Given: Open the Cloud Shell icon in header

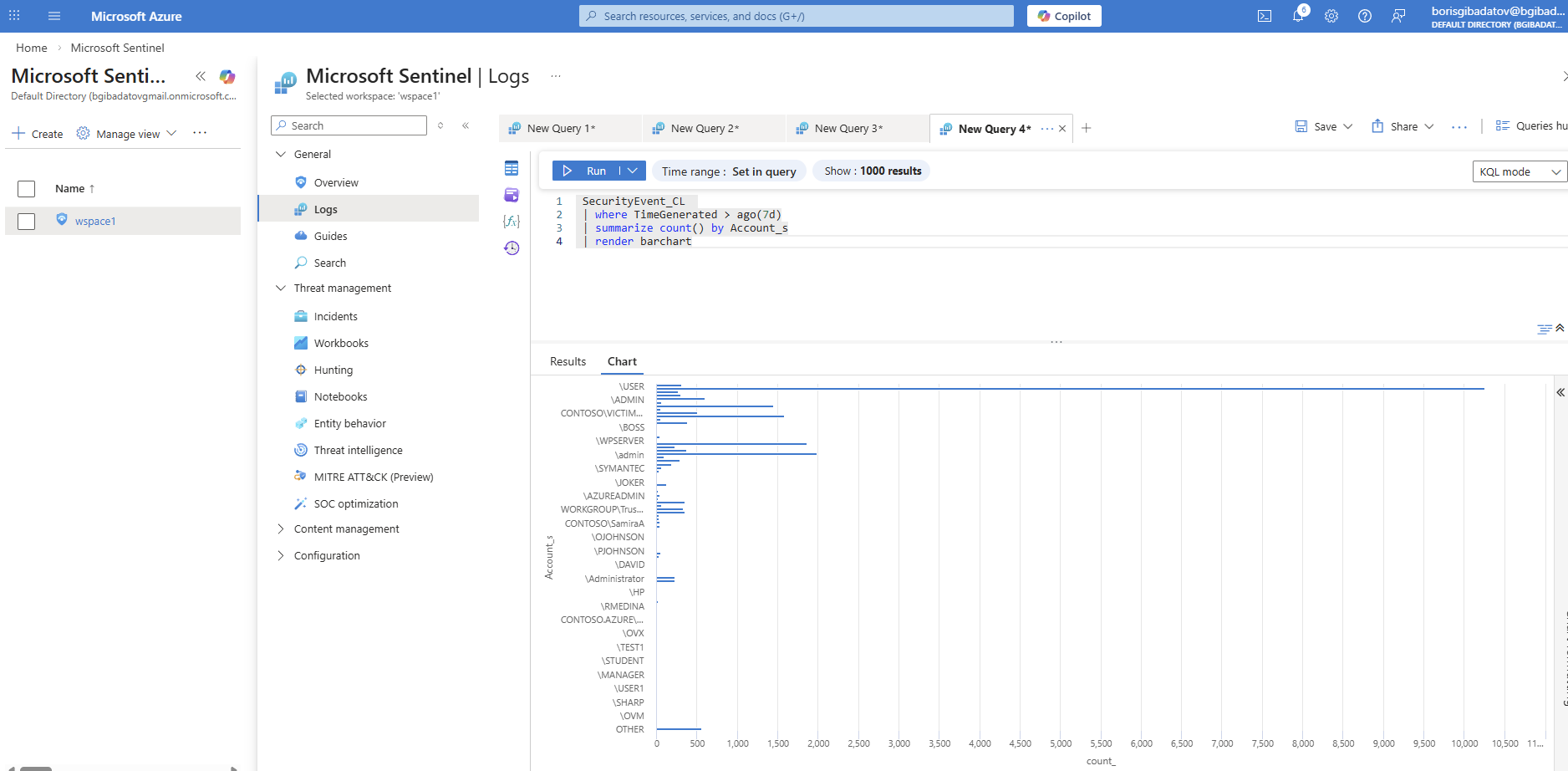Looking at the screenshot, I should click(1265, 16).
